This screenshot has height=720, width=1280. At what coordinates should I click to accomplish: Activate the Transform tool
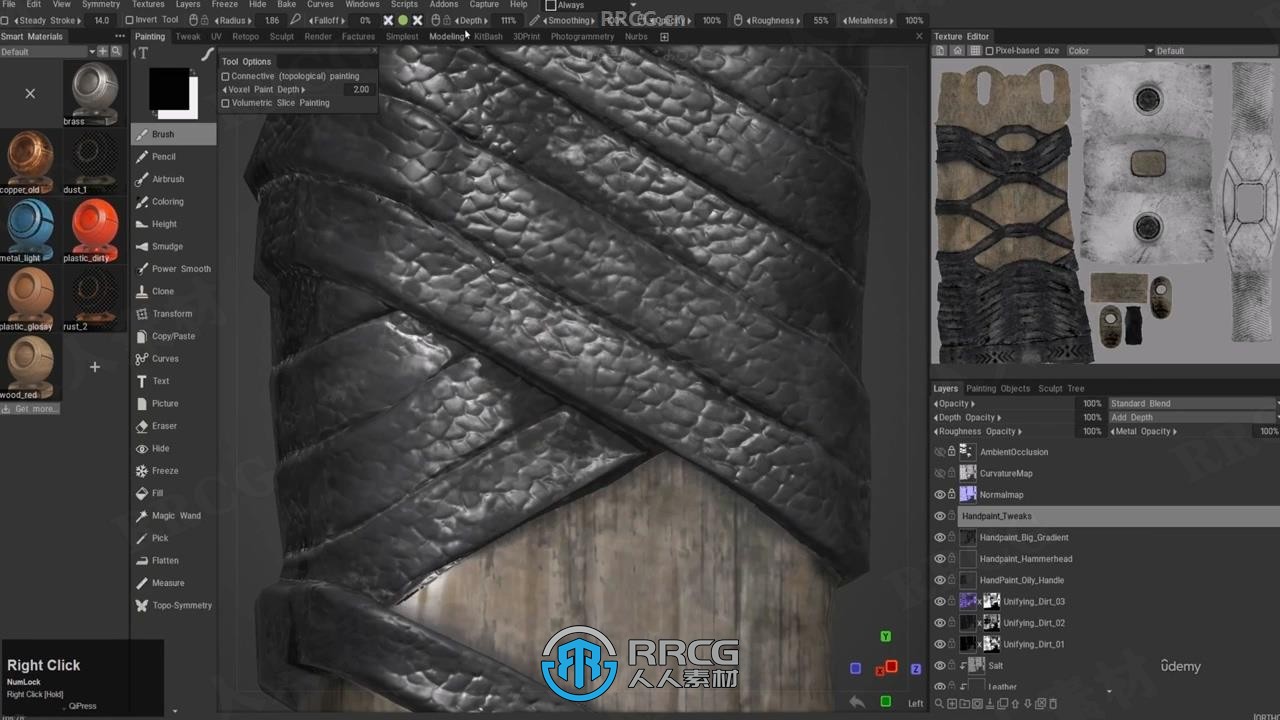pyautogui.click(x=173, y=313)
